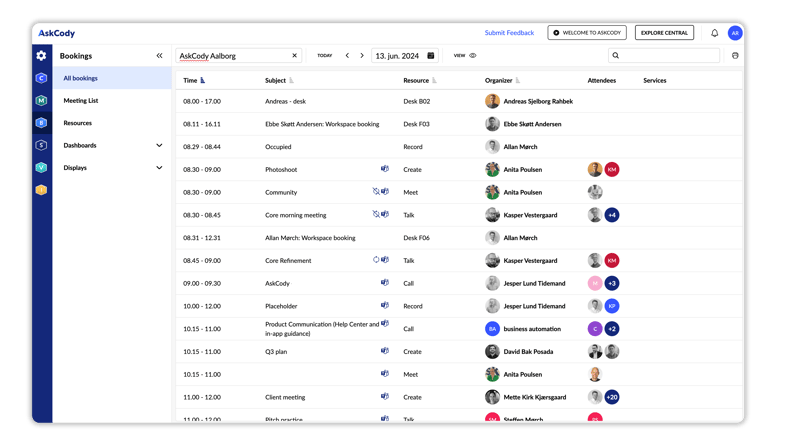Click resource Desk B02

(417, 101)
